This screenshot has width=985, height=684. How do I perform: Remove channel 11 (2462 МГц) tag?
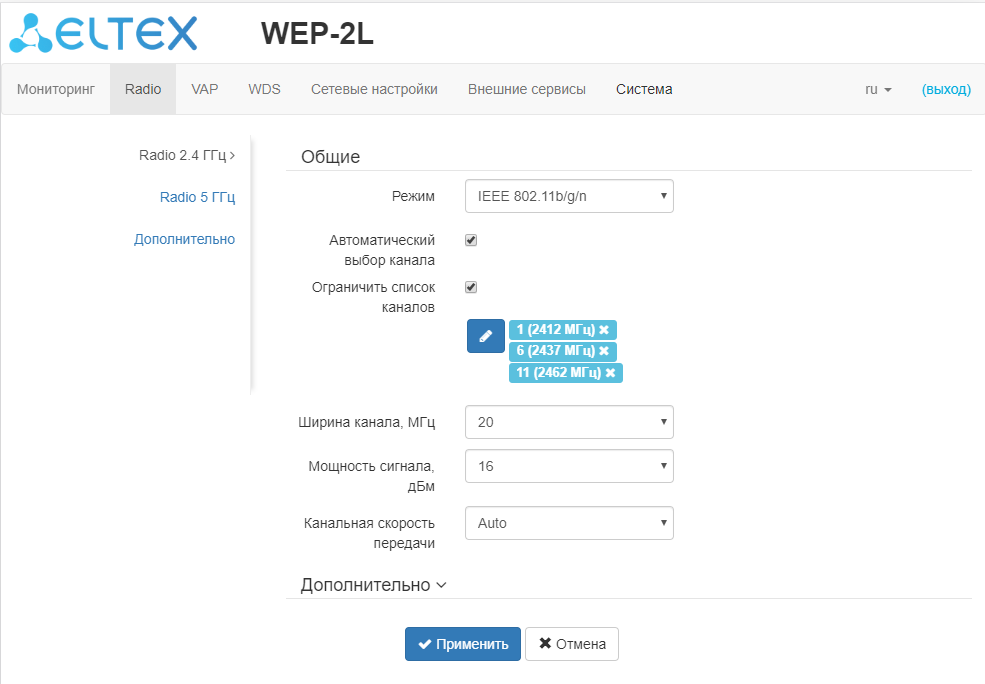[610, 373]
